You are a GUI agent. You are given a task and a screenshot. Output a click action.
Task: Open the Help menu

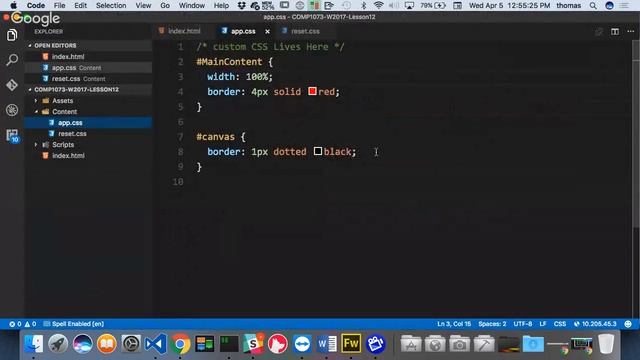coord(221,5)
